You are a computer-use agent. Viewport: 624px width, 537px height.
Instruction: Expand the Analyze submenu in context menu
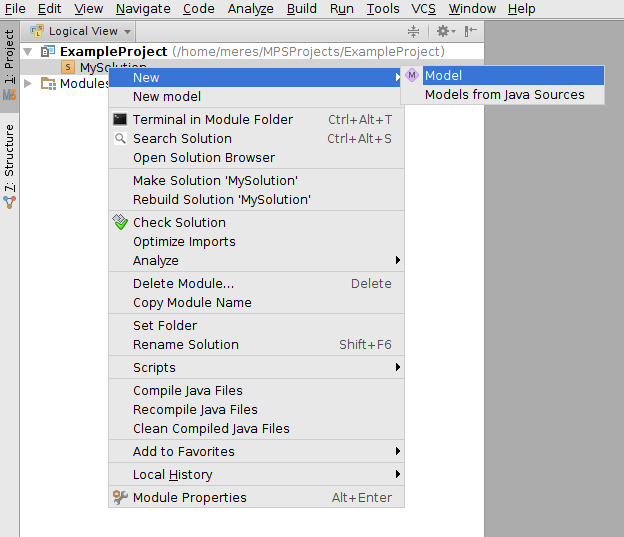coord(256,261)
